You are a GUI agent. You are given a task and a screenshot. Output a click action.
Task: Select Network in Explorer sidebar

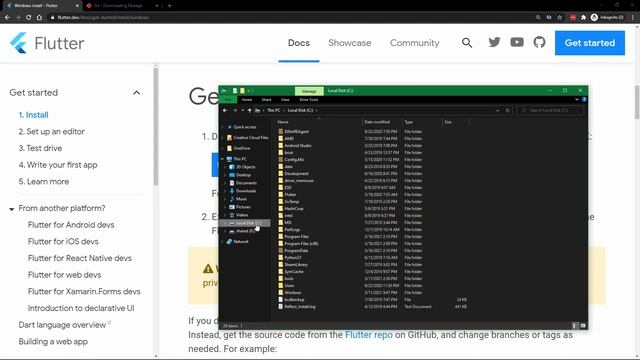[x=241, y=242]
